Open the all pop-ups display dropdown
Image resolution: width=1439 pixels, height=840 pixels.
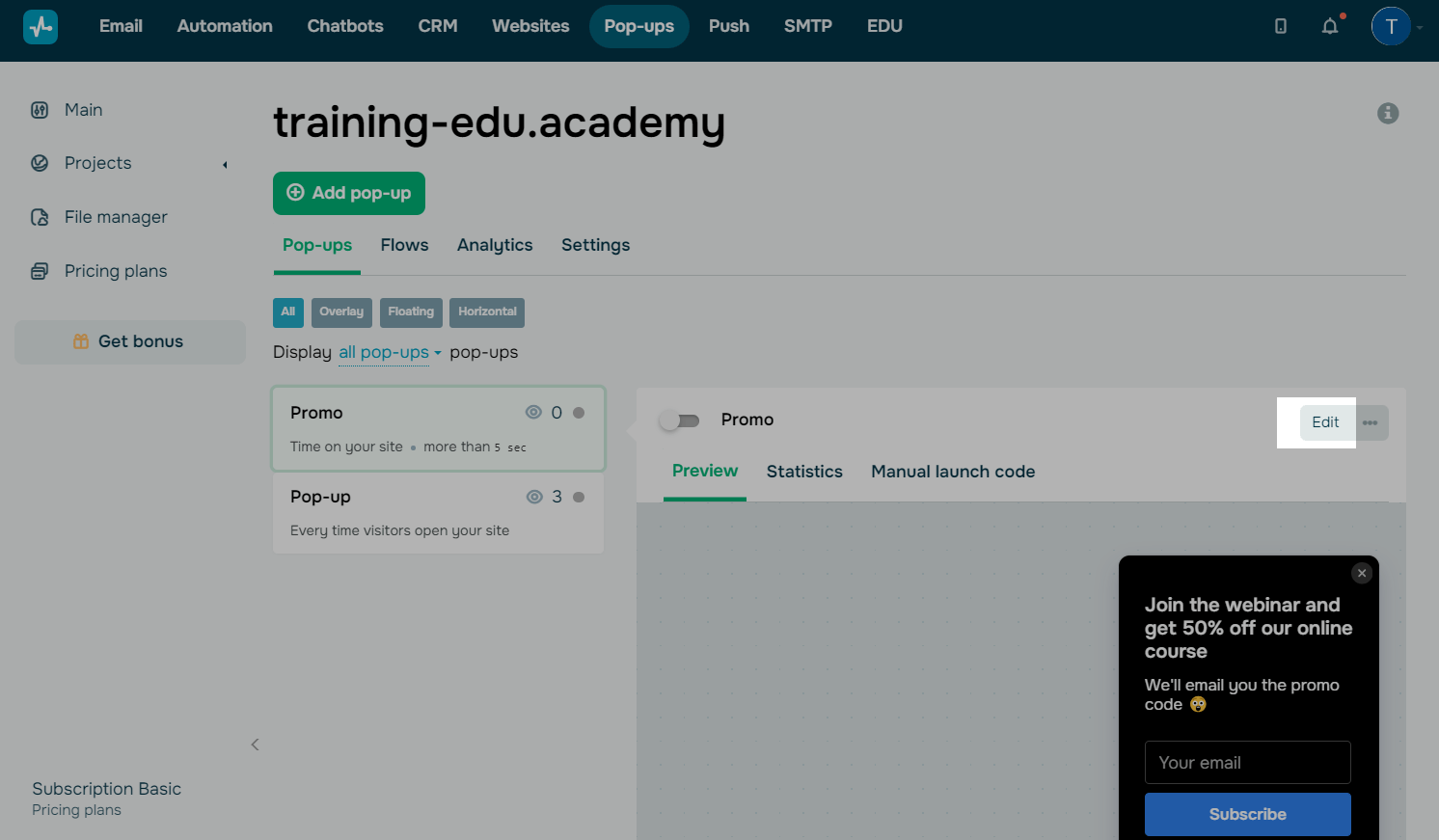tap(390, 353)
